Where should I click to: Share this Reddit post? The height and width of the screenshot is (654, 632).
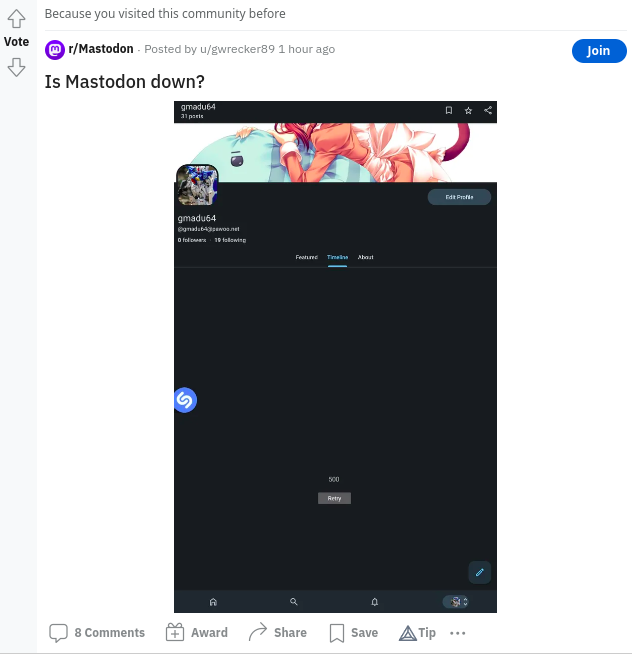tap(278, 633)
